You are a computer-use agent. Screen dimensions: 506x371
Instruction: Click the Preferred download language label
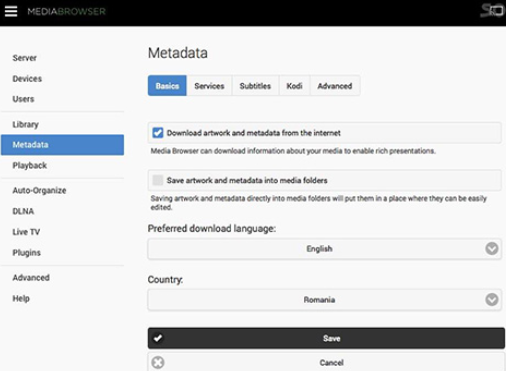click(x=212, y=229)
